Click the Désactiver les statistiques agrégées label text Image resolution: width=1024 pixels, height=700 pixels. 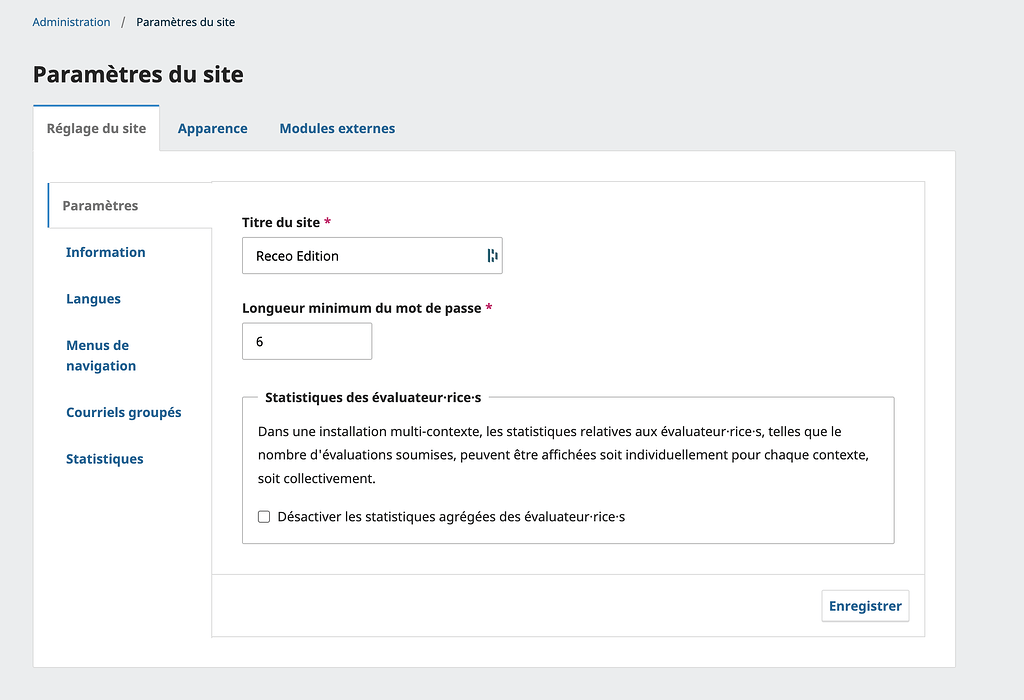[x=450, y=517]
